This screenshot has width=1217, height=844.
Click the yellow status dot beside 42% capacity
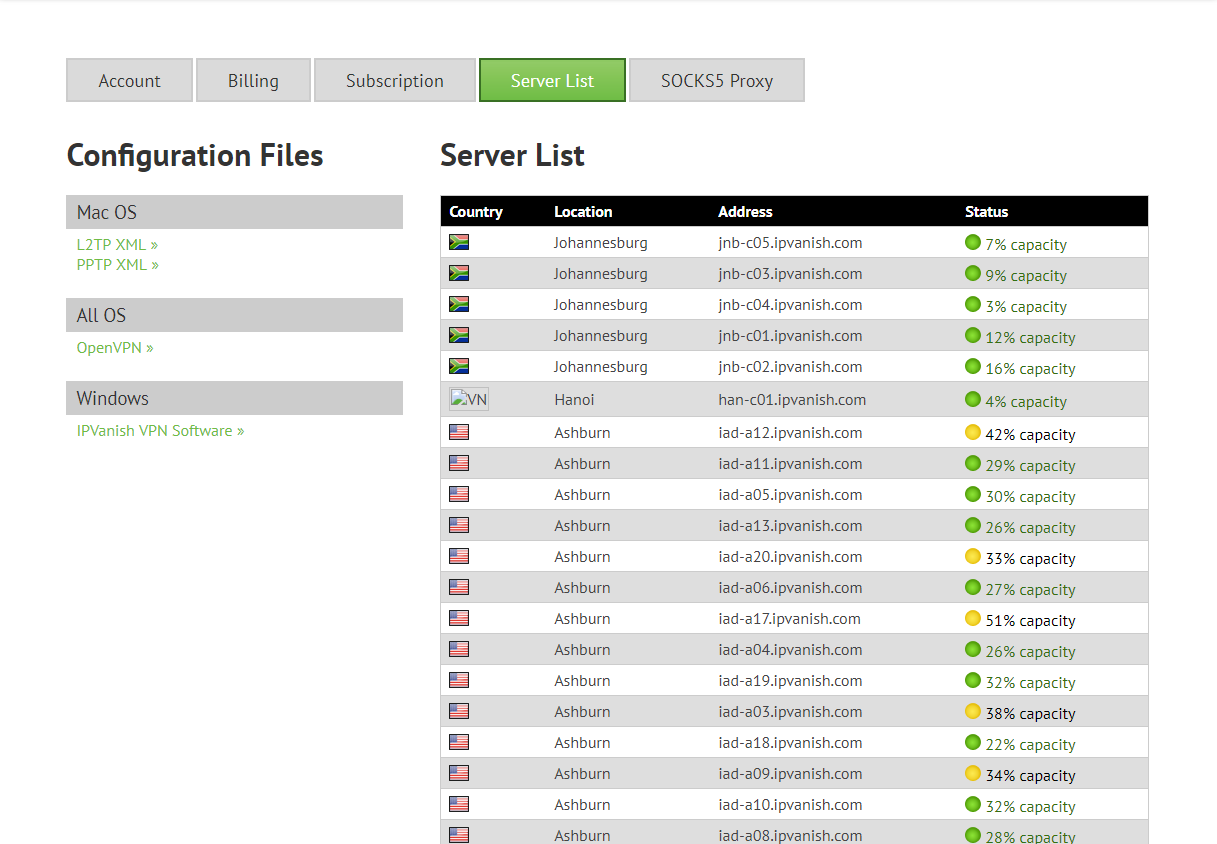point(971,431)
